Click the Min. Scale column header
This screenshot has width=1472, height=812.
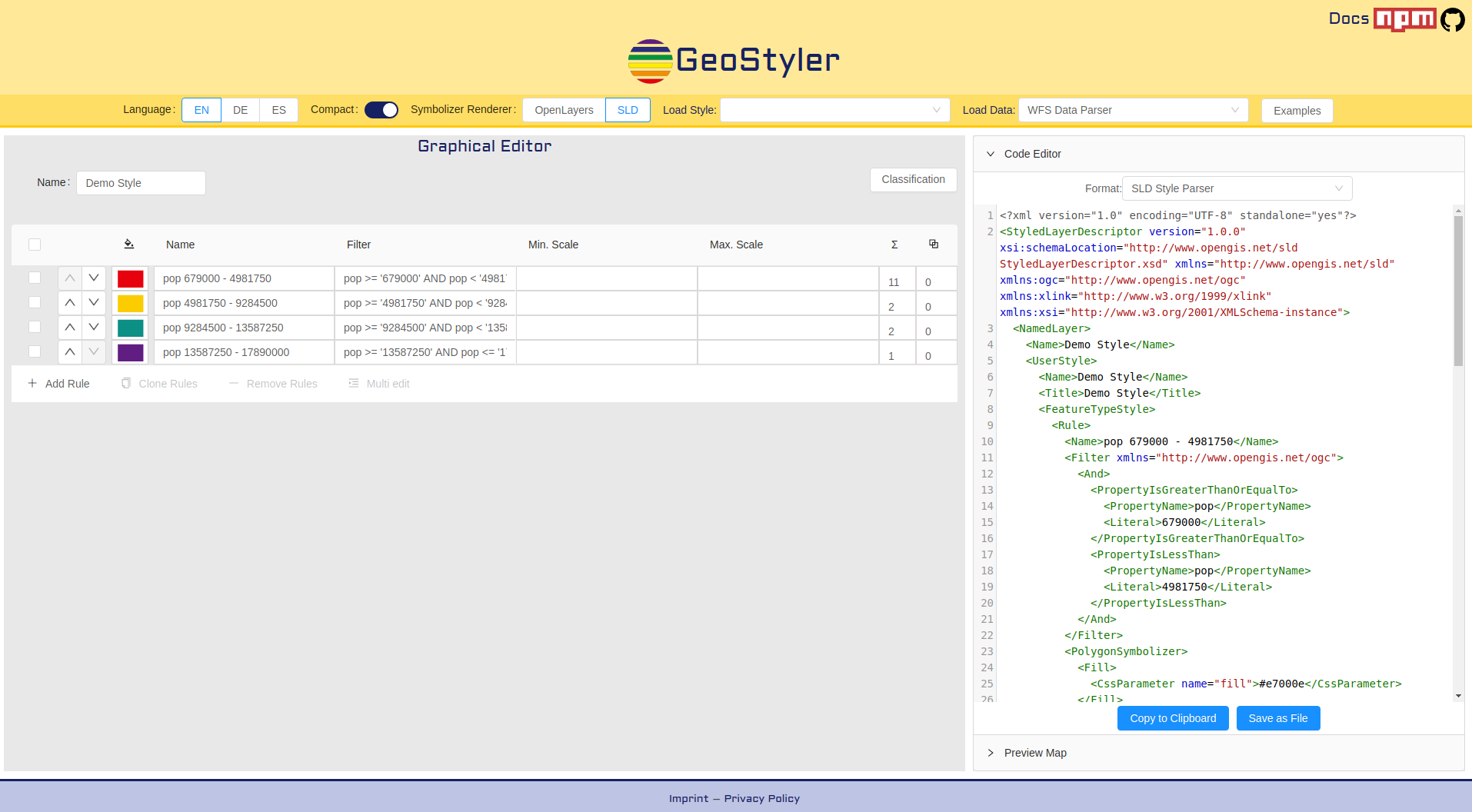(x=553, y=245)
